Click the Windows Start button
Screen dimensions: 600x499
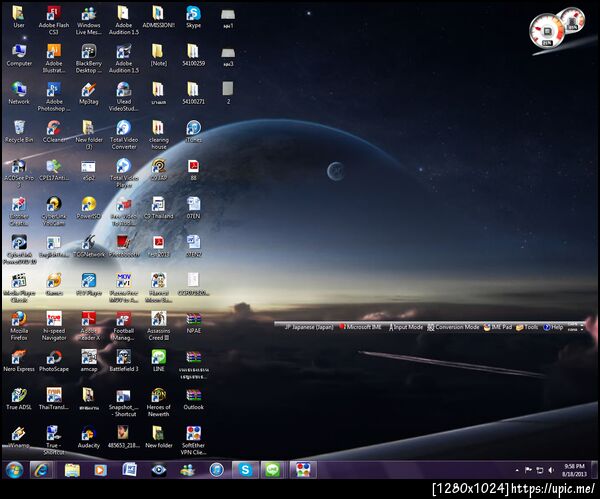[x=14, y=470]
